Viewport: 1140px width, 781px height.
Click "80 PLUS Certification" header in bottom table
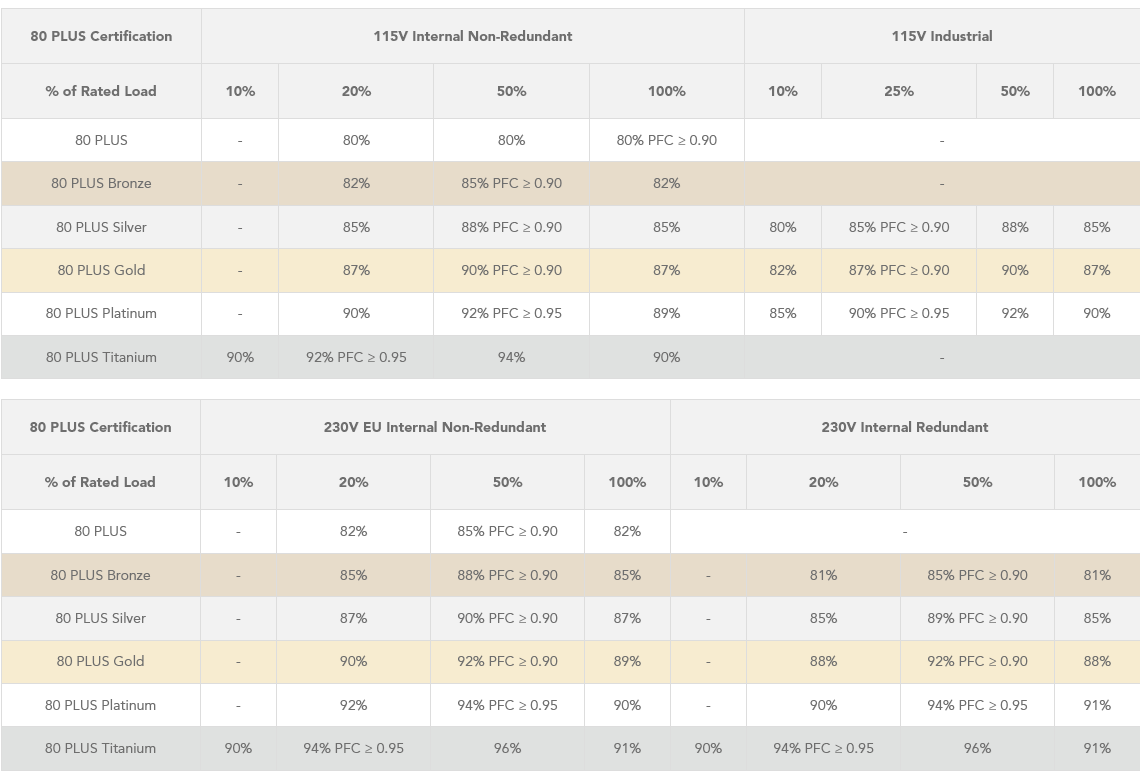pos(100,427)
